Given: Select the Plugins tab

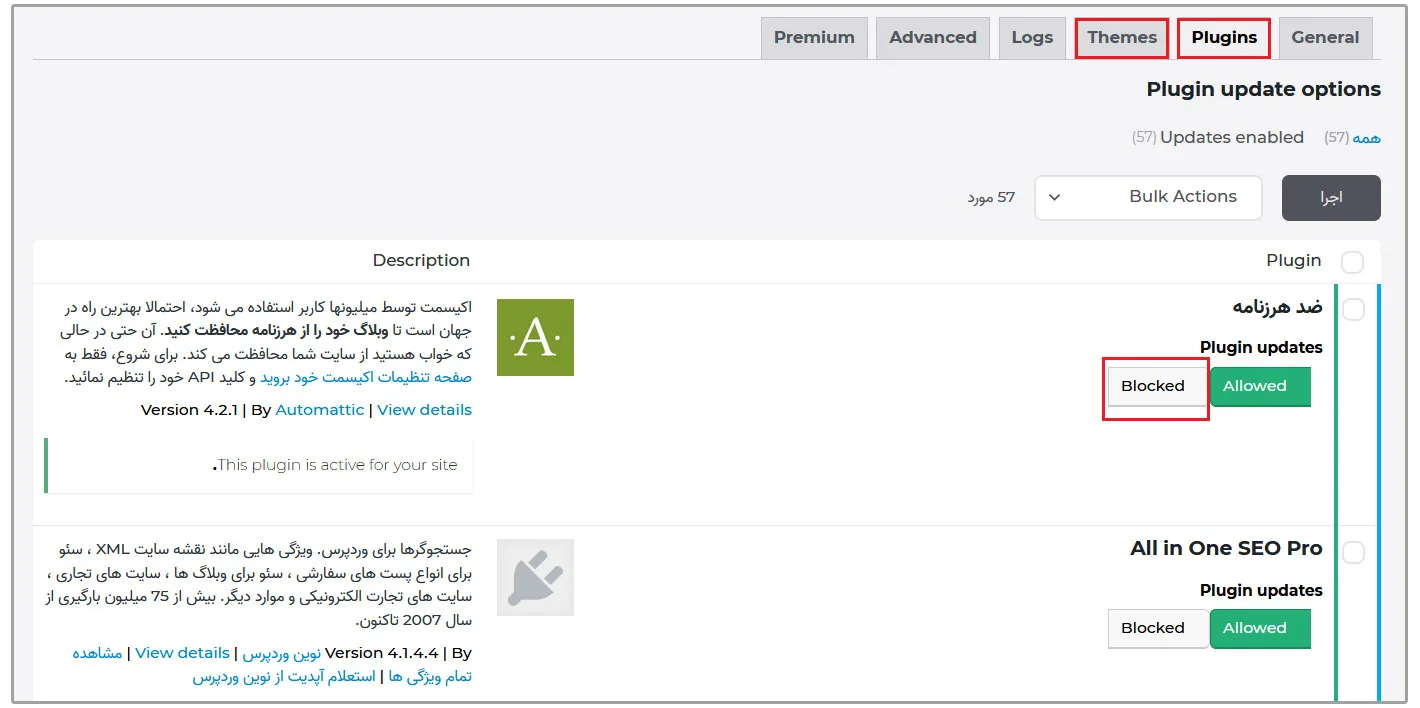Looking at the screenshot, I should click(1224, 38).
